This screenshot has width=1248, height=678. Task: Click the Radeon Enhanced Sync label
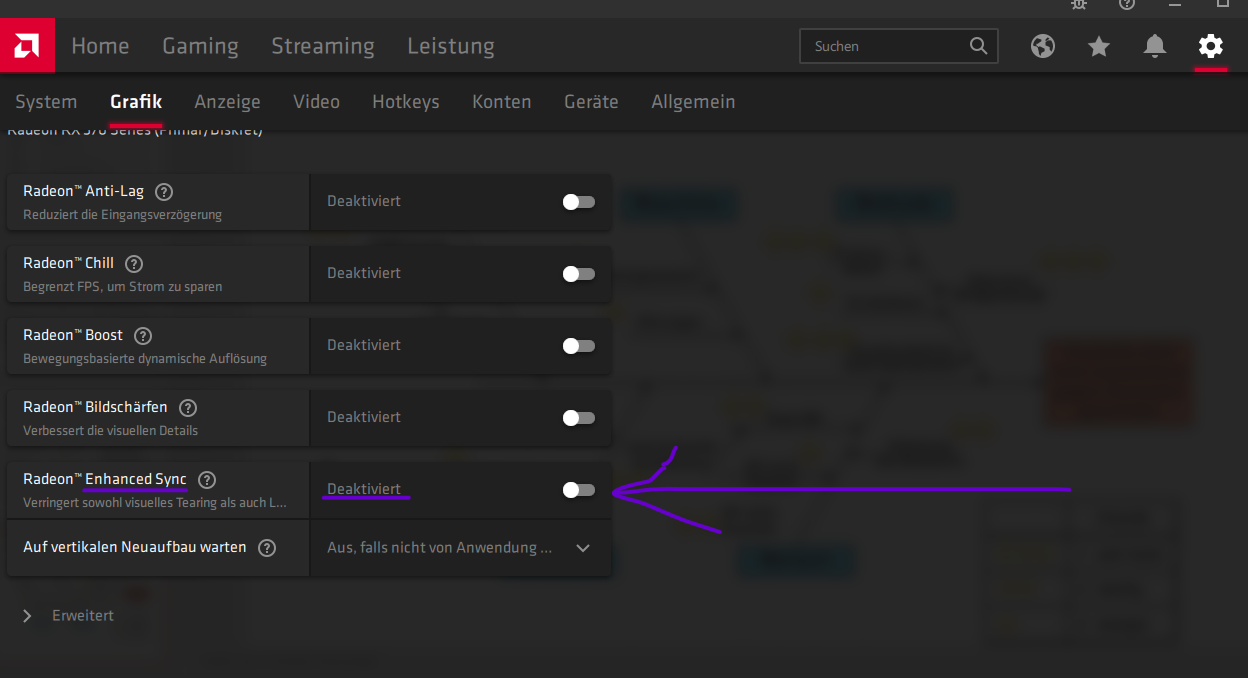tap(105, 479)
